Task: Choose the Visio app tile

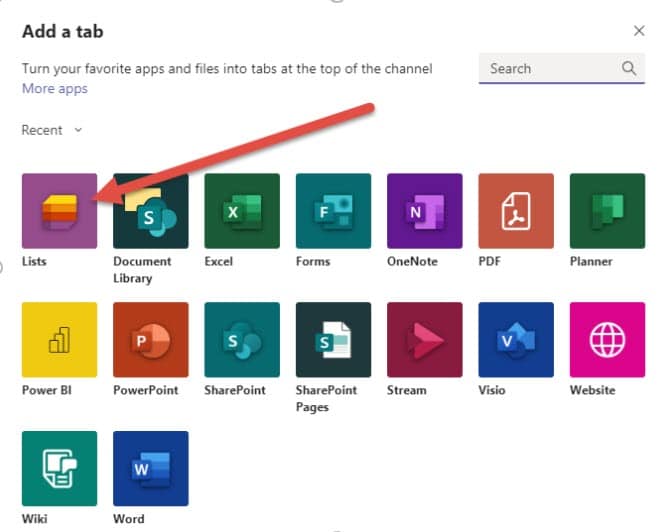Action: click(x=516, y=339)
